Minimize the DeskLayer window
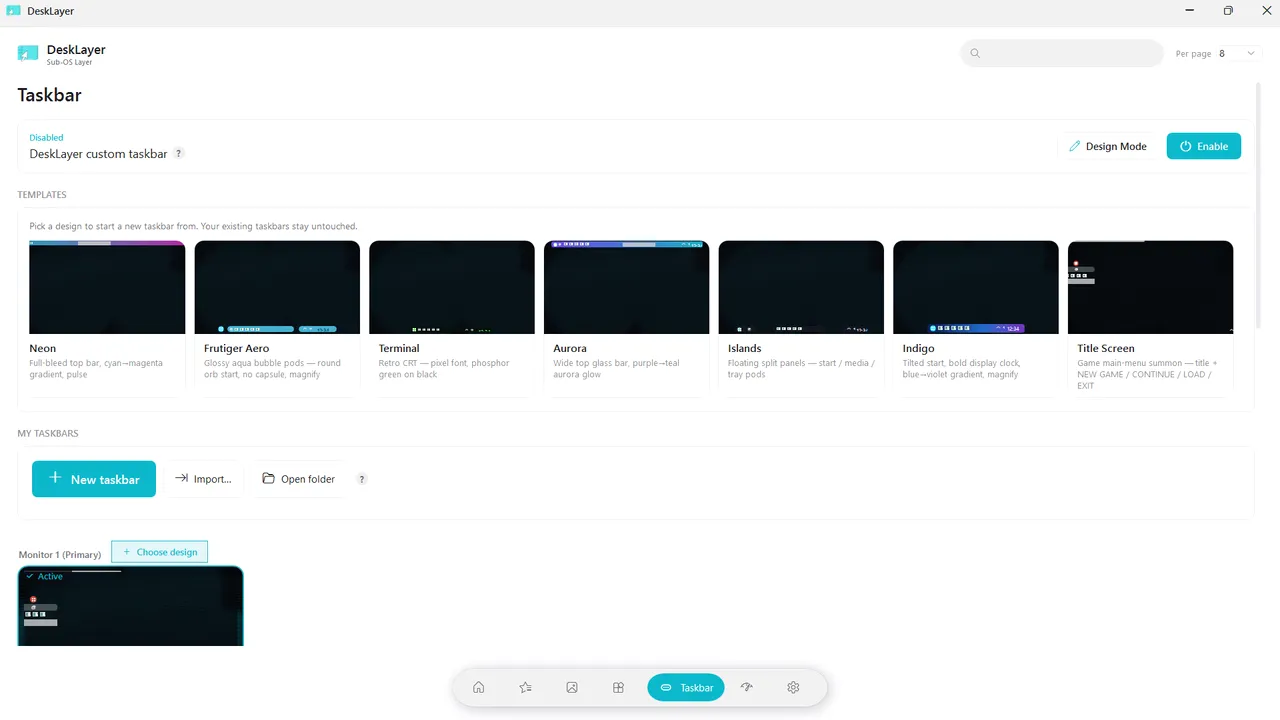The height and width of the screenshot is (720, 1280). [x=1190, y=11]
